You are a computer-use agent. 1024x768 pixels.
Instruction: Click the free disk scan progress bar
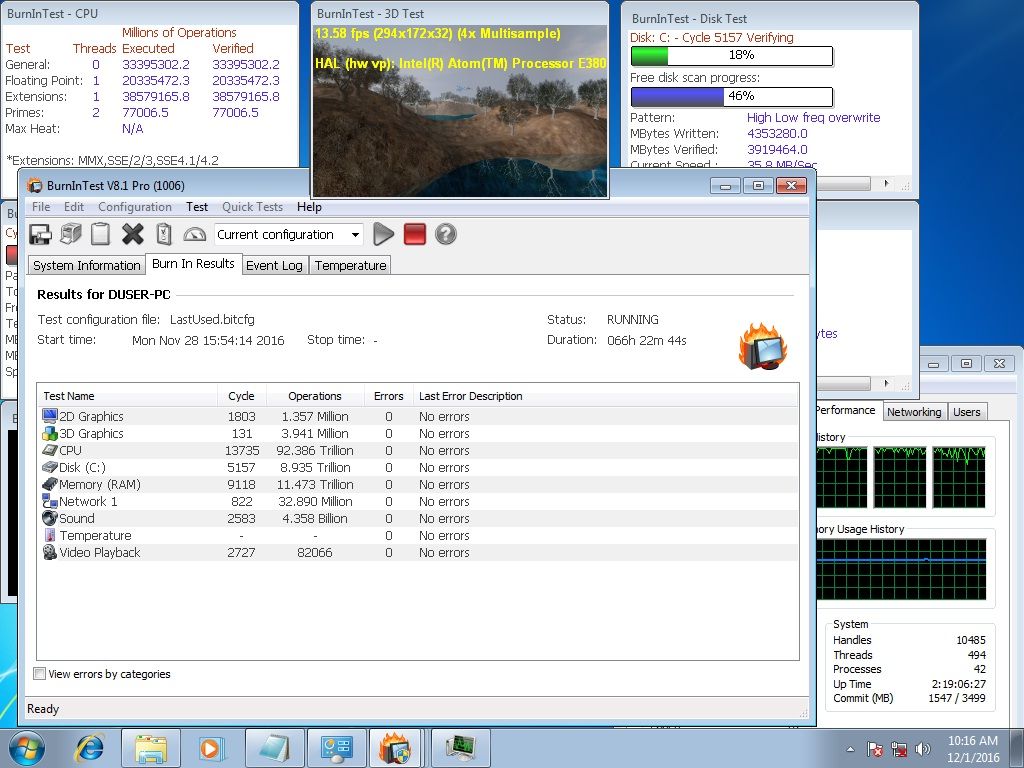point(731,96)
